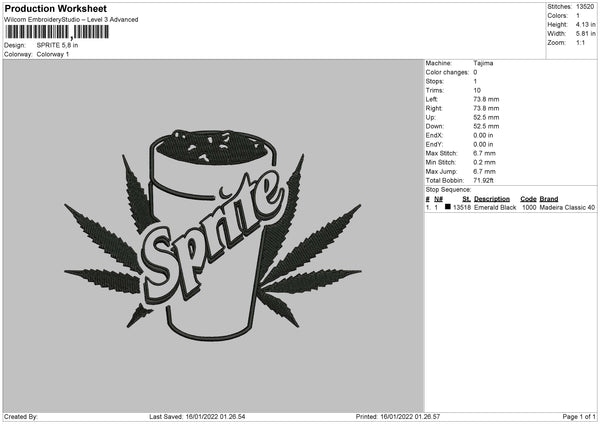
Task: Click the Sprite cup embroidery preview
Action: point(213,235)
